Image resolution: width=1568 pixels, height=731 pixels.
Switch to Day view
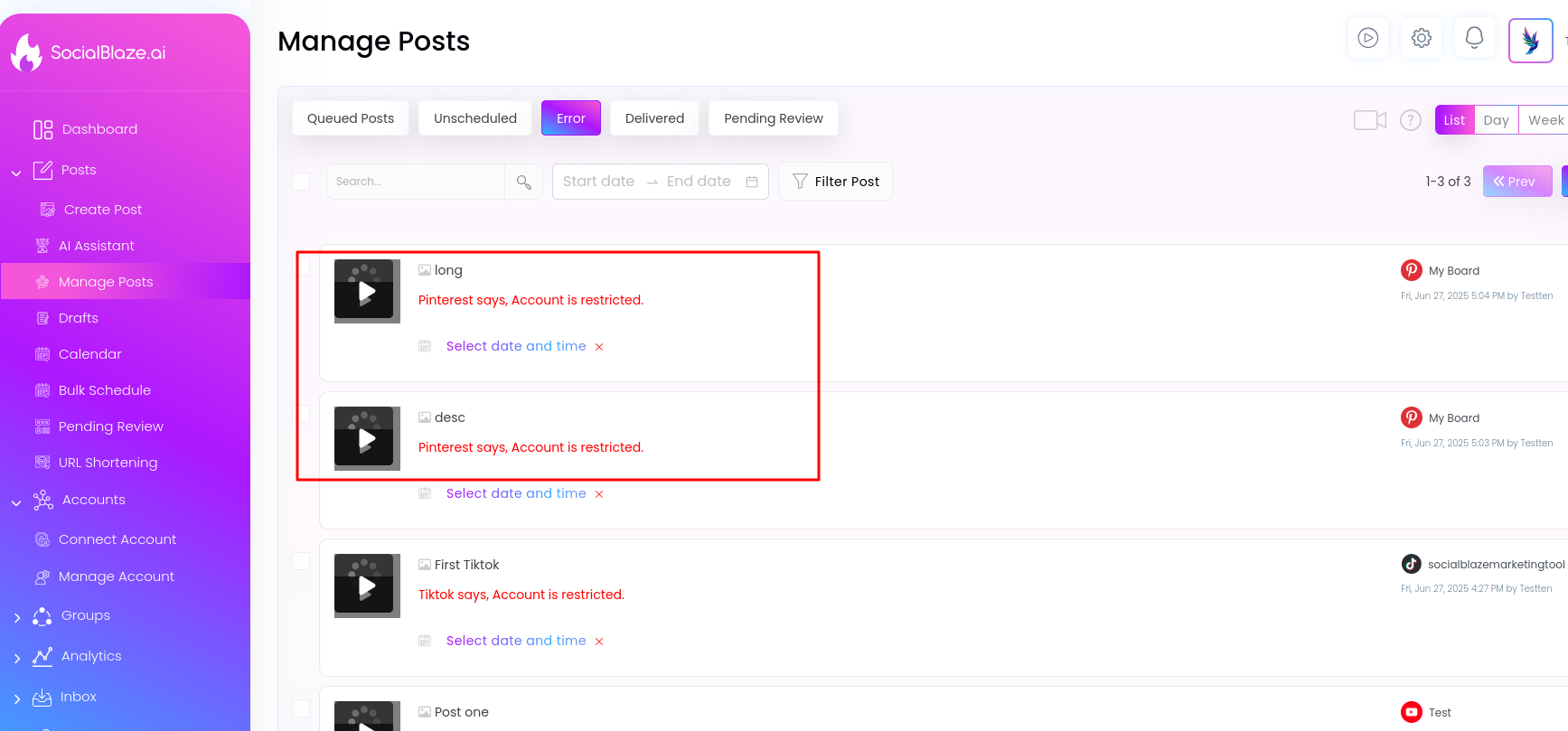pyautogui.click(x=1497, y=120)
